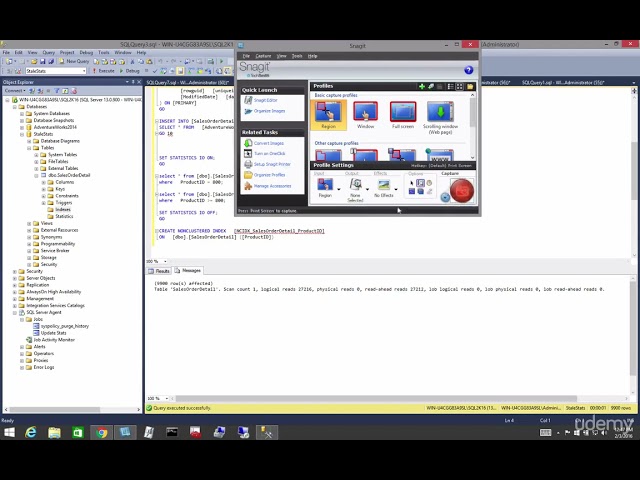The height and width of the screenshot is (480, 640).
Task: Expand the Columns folder under SalesOrderDetail
Action: 43,182
